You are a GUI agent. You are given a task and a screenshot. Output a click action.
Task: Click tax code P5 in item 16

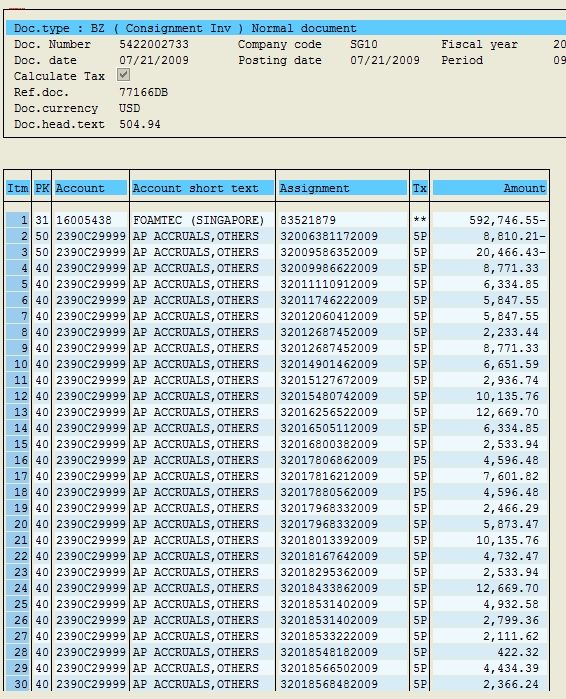coord(420,461)
